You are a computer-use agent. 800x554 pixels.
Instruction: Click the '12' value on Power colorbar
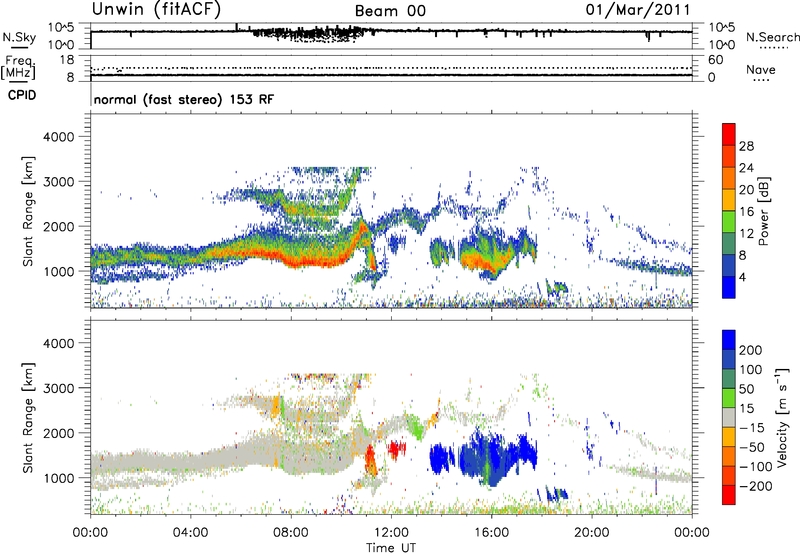[746, 234]
